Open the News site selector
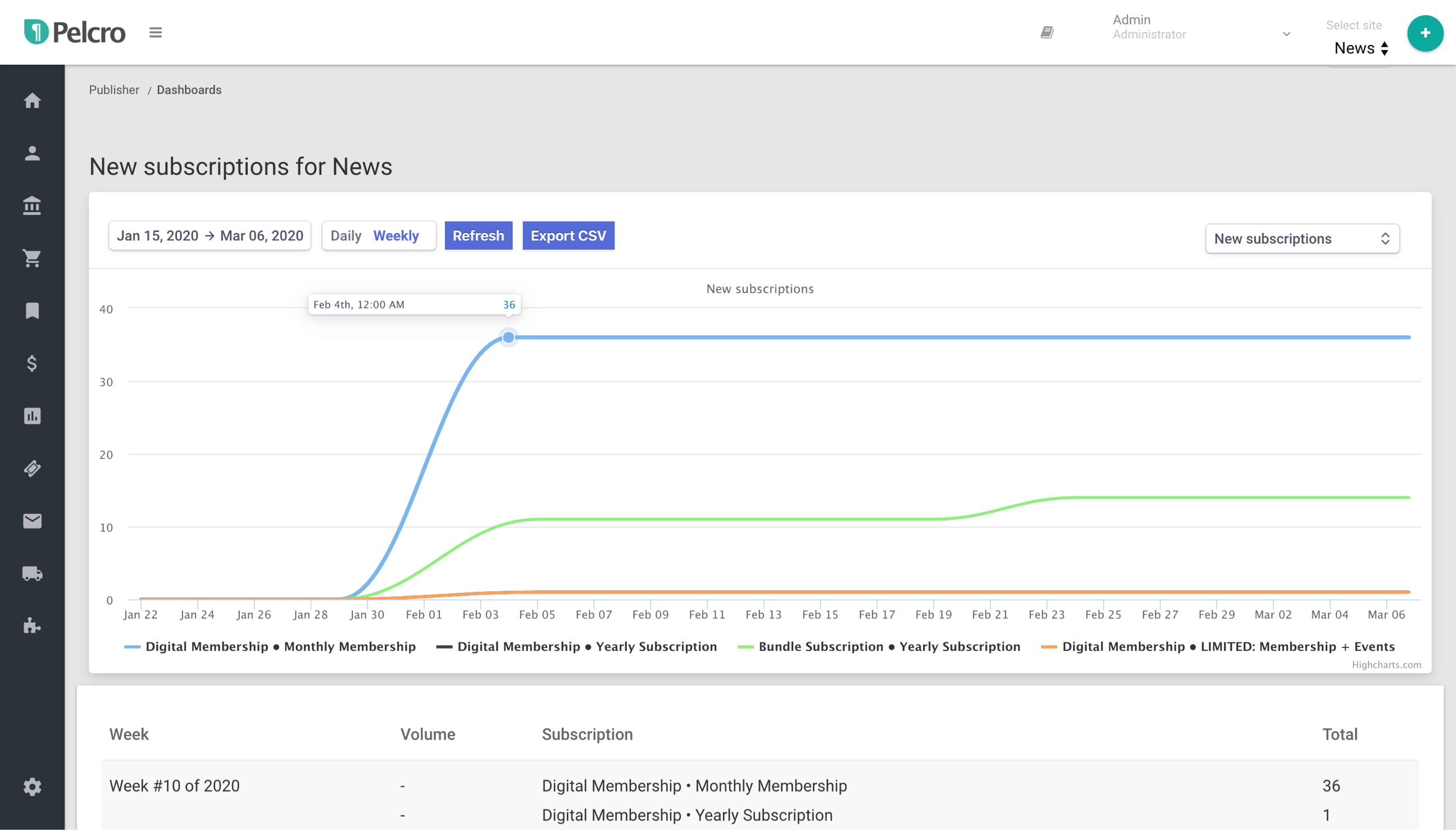Screen dimensions: 1456x831 pyautogui.click(x=1361, y=48)
